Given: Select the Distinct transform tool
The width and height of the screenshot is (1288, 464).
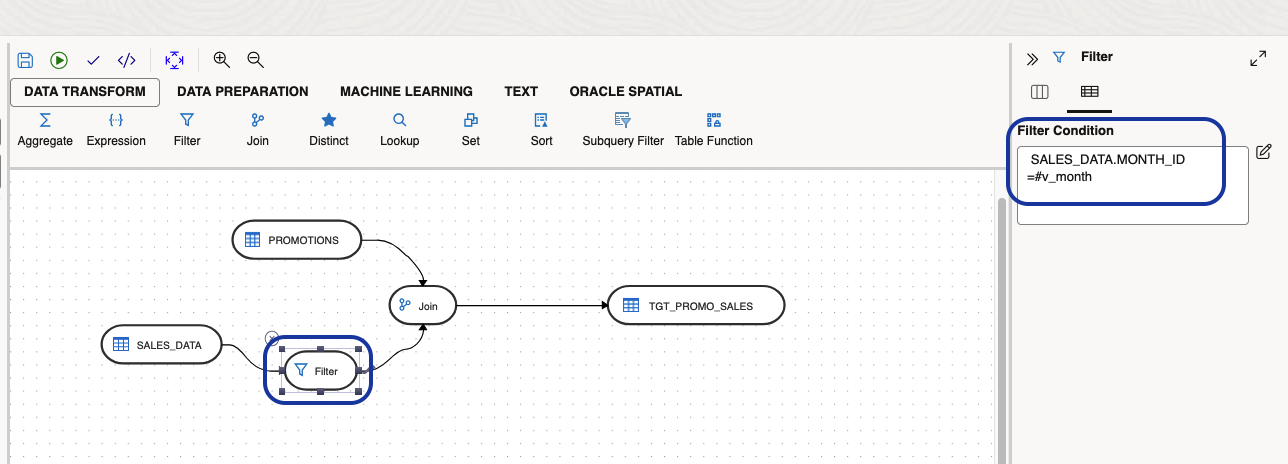Looking at the screenshot, I should click(329, 130).
